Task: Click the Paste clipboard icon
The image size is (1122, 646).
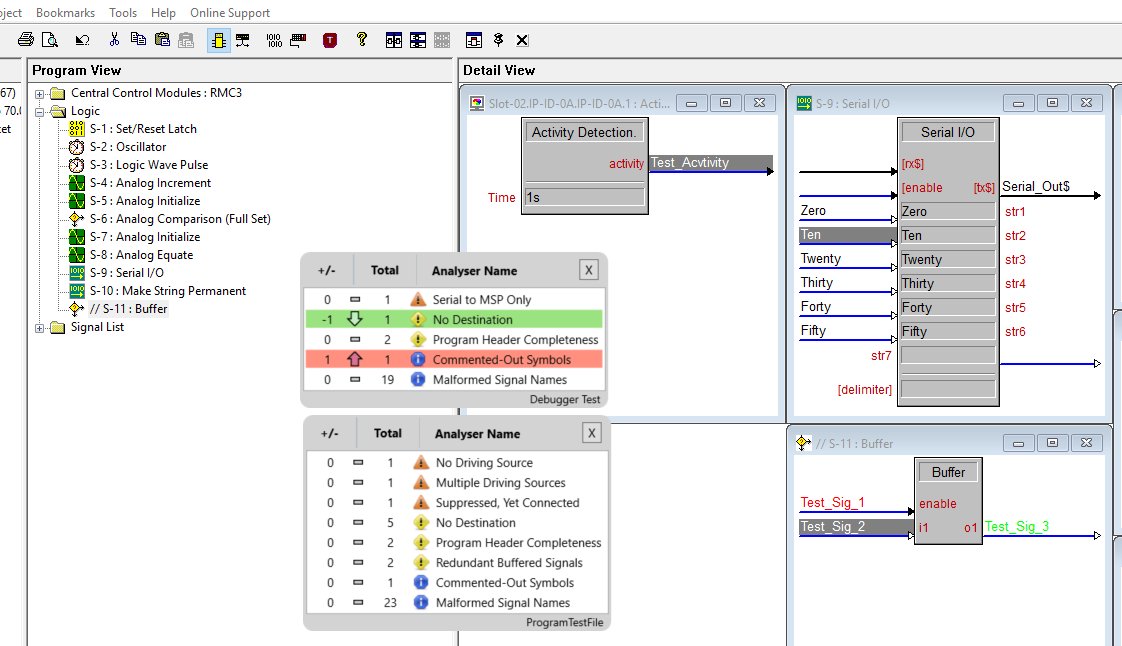Action: click(x=162, y=40)
